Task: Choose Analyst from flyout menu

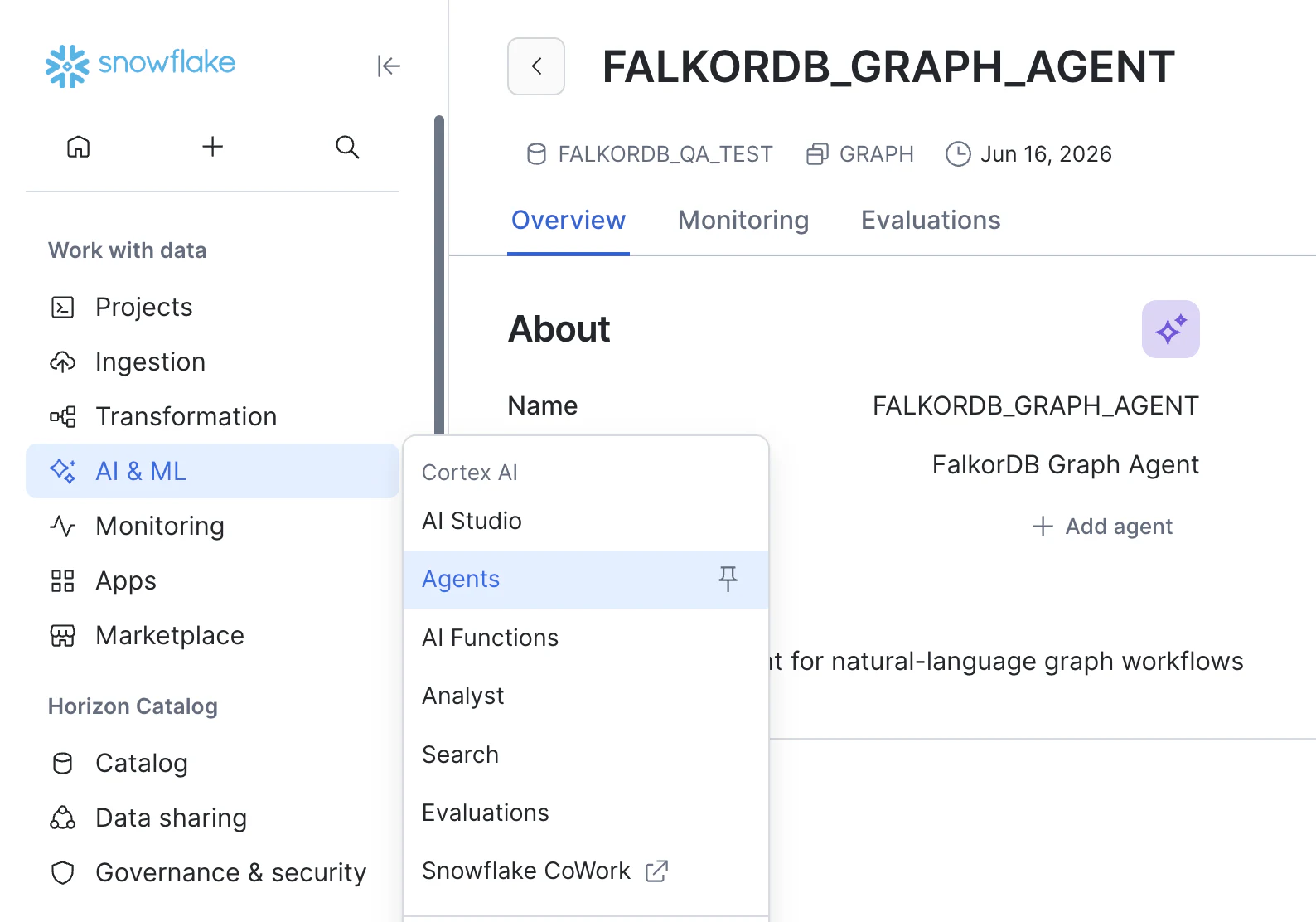Action: 586,696
